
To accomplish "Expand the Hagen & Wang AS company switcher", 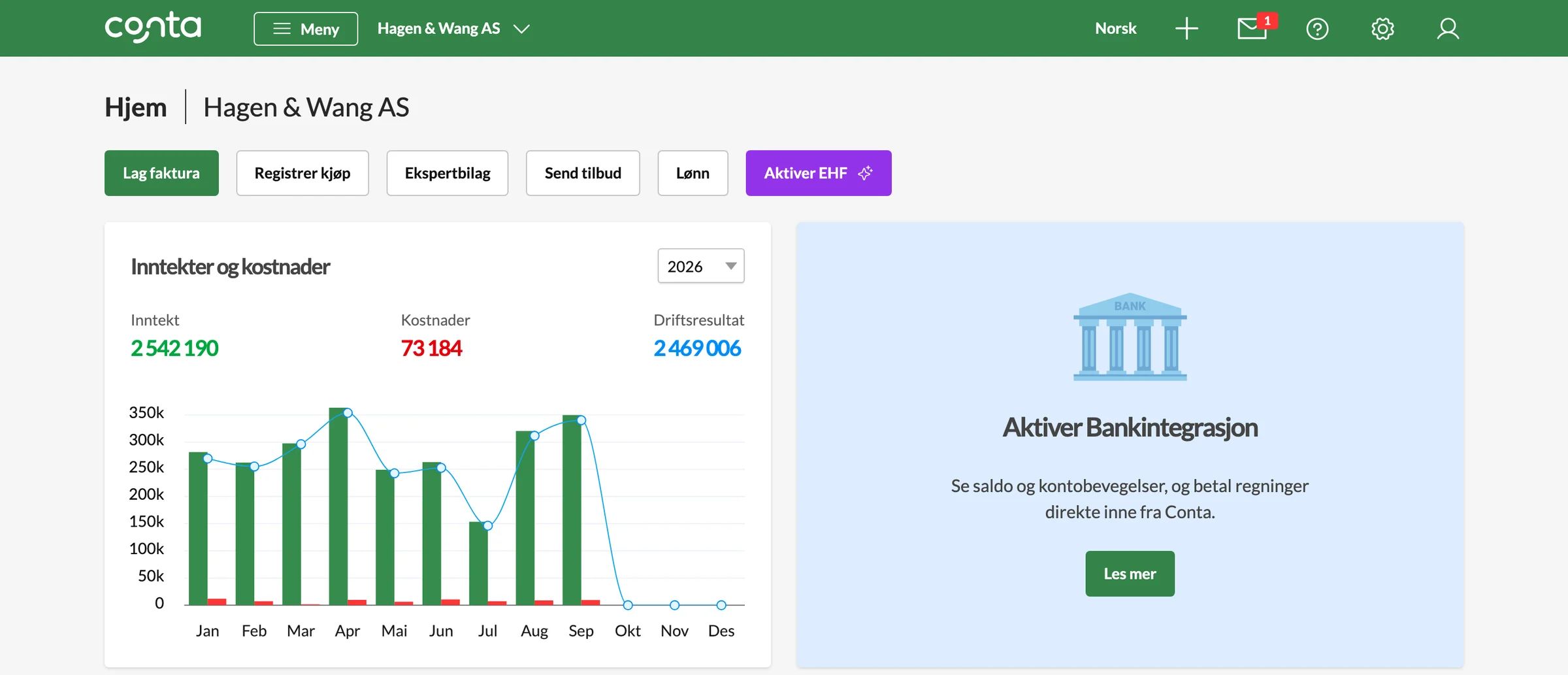I will point(453,29).
